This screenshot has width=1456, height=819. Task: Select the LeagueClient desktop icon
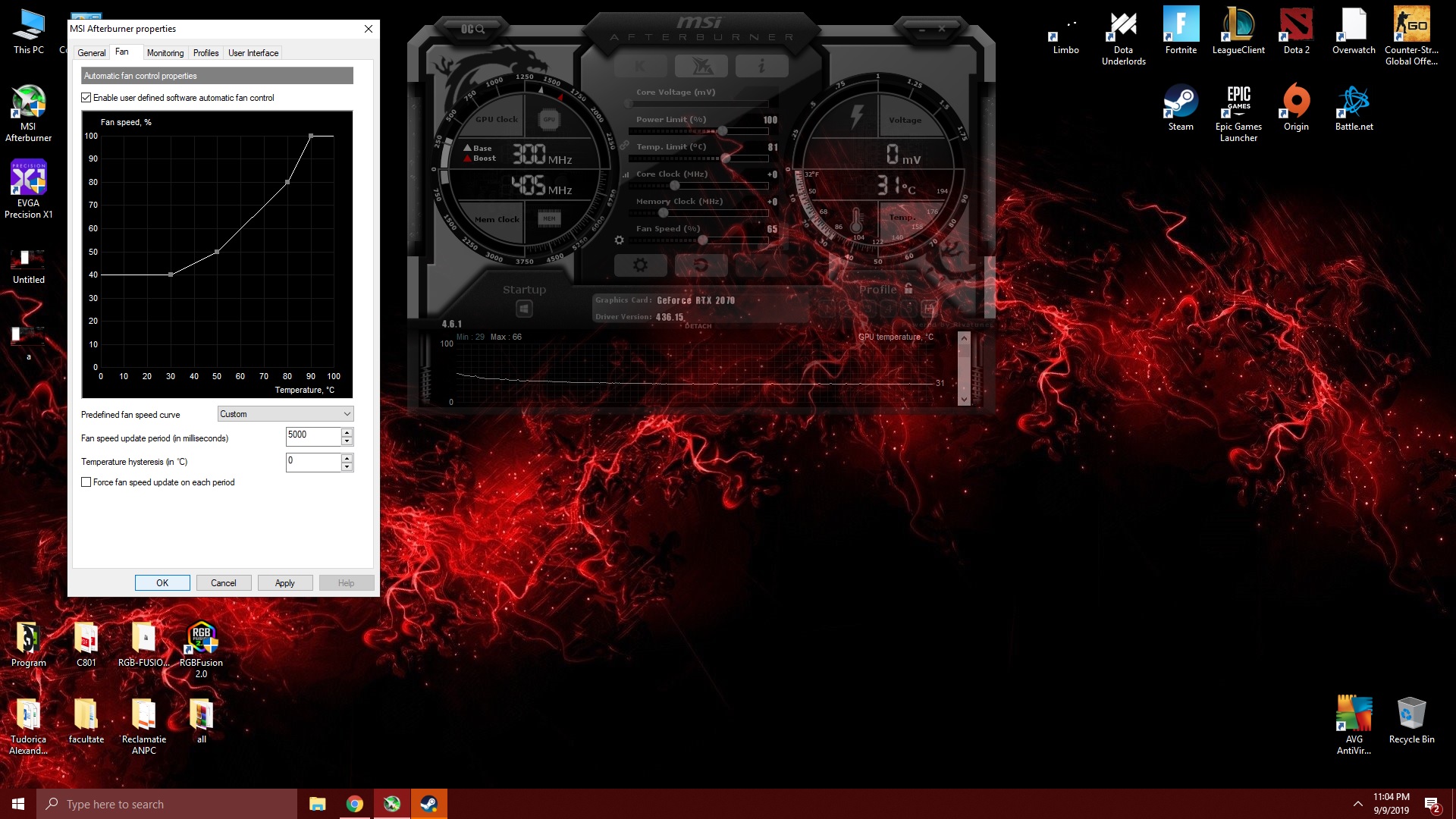[x=1238, y=31]
